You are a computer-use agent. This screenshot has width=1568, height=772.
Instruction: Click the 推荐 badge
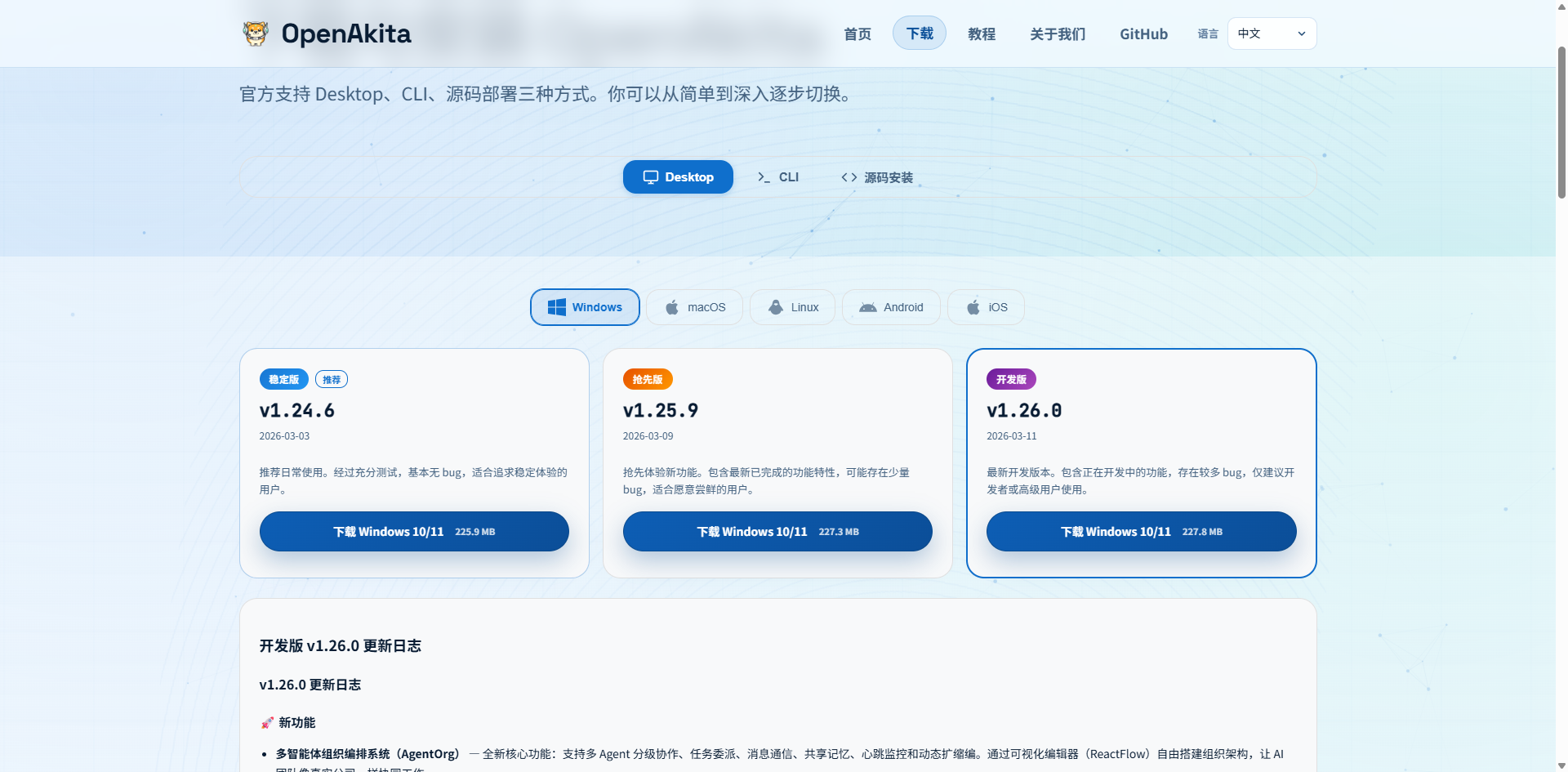[332, 379]
